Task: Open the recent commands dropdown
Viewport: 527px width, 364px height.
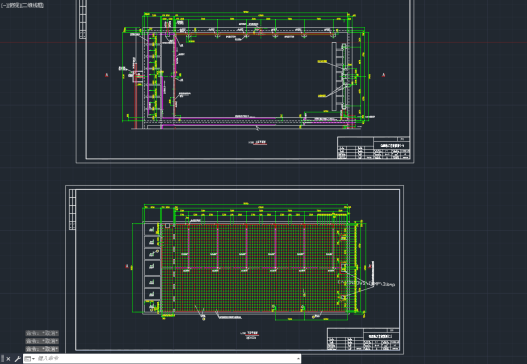Action: point(30,359)
